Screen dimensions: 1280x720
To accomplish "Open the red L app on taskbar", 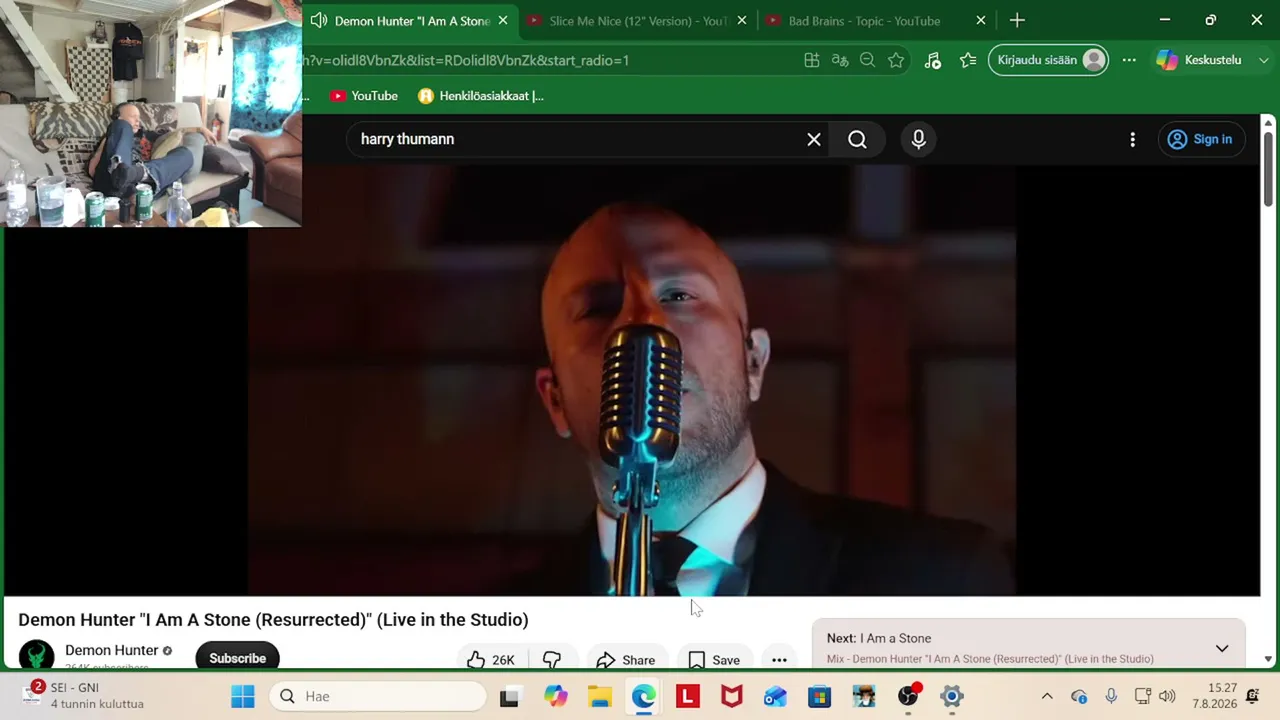I will coord(688,696).
